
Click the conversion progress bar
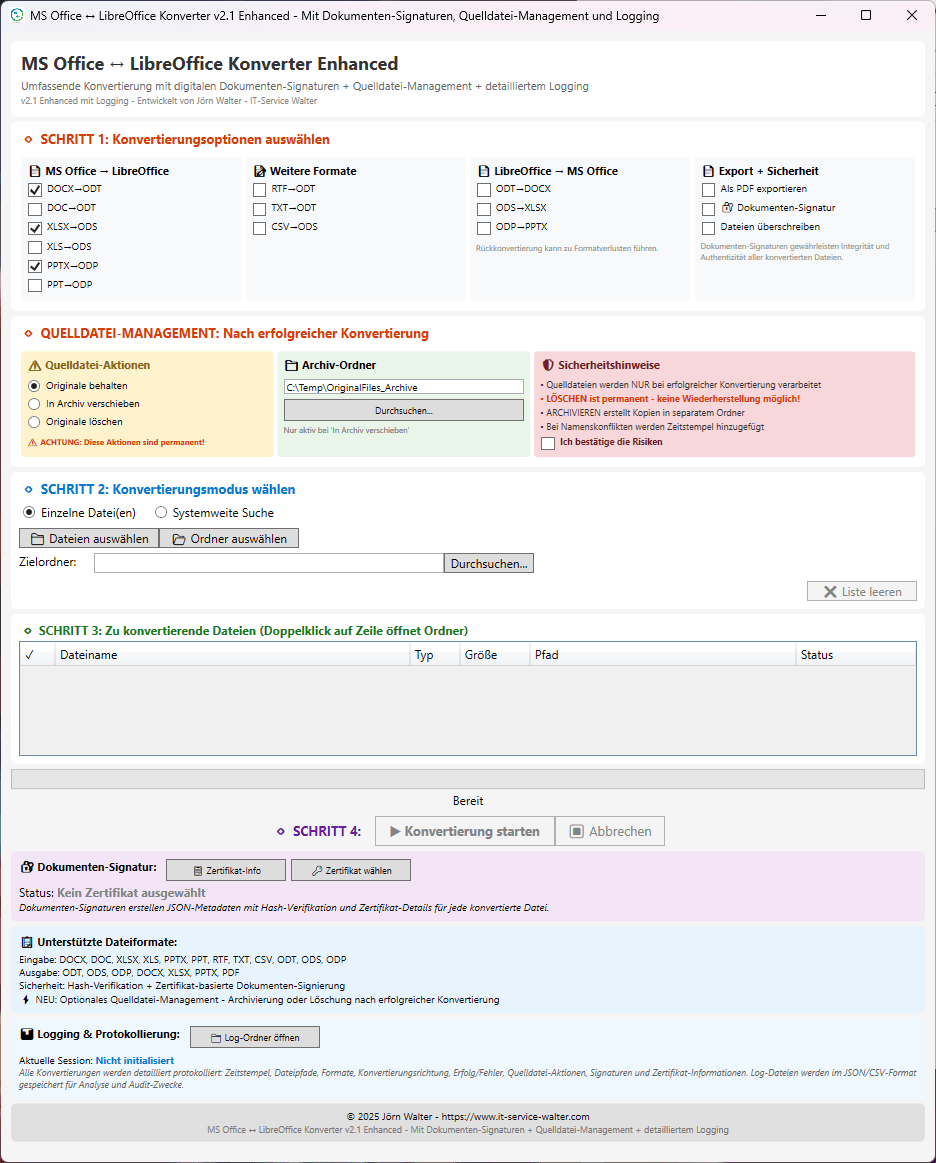click(x=467, y=779)
